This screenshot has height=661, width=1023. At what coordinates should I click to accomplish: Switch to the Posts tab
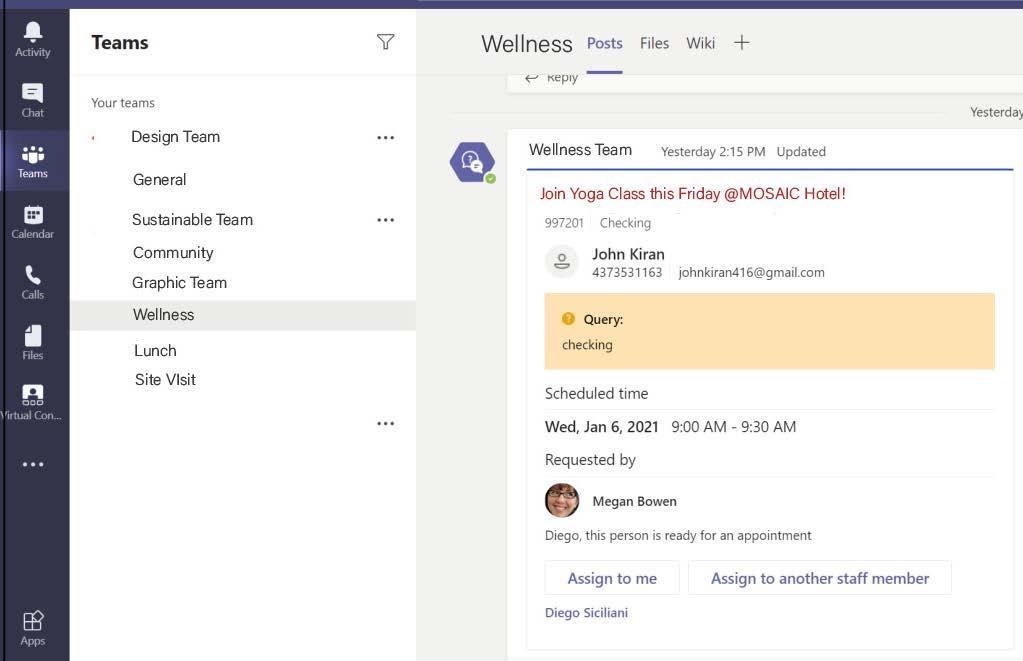coord(604,43)
